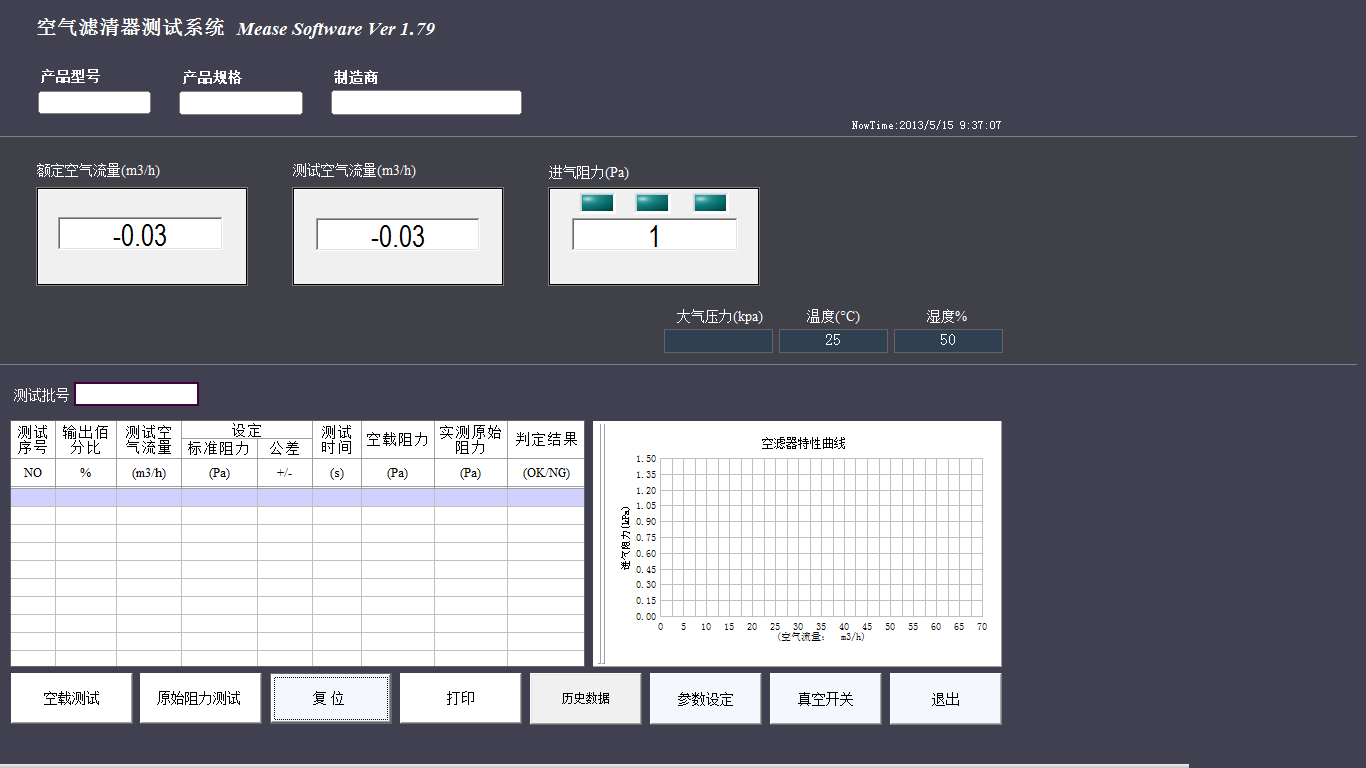The image size is (1366, 768).
Task: Open 参数设定 parameter settings
Action: click(x=705, y=698)
